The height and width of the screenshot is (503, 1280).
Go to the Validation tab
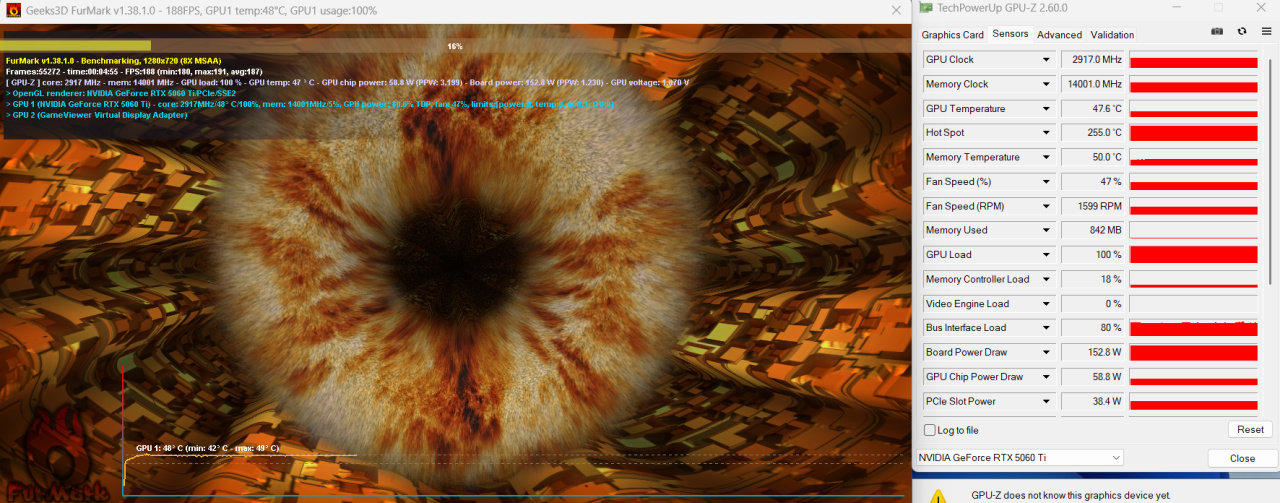pos(1112,35)
